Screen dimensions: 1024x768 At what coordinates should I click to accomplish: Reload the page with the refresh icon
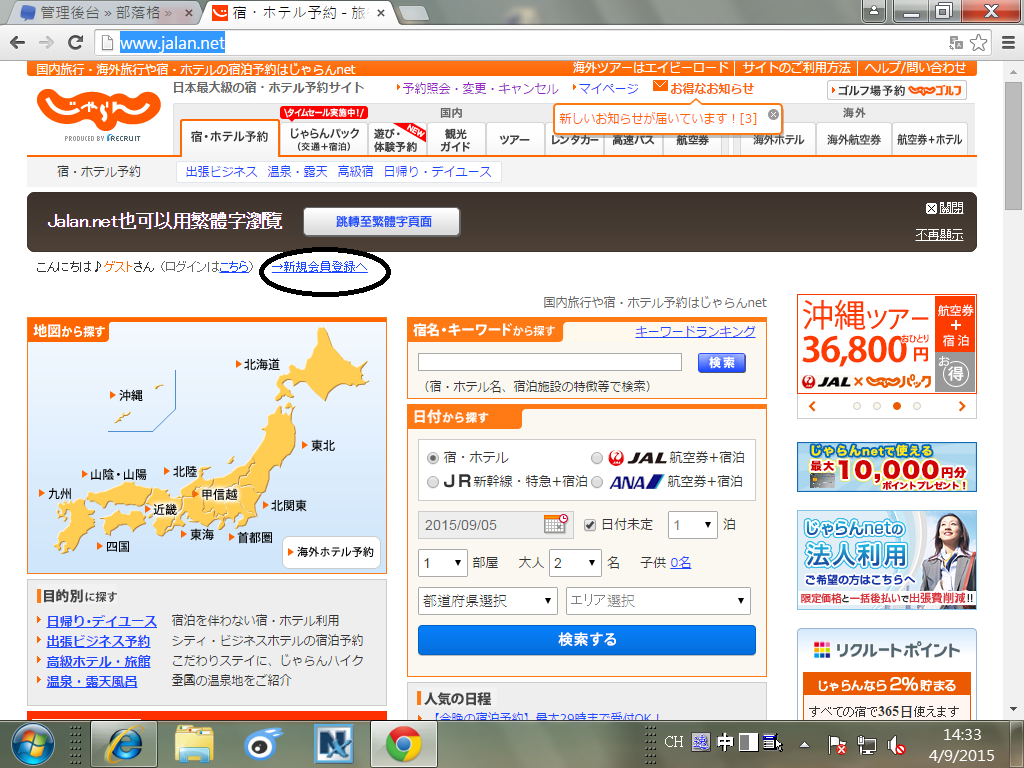point(76,43)
